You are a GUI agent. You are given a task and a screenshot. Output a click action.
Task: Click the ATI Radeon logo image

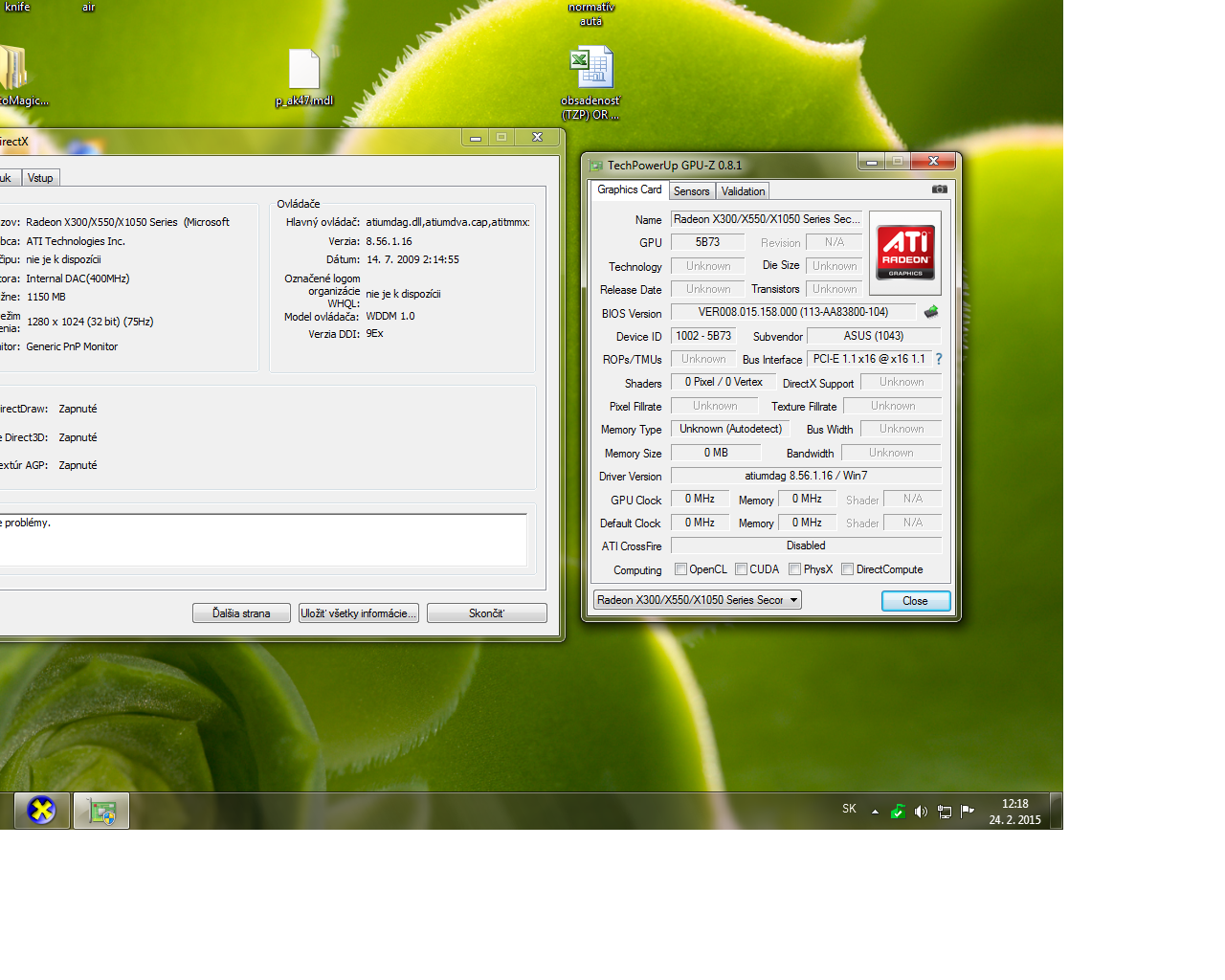click(x=905, y=253)
